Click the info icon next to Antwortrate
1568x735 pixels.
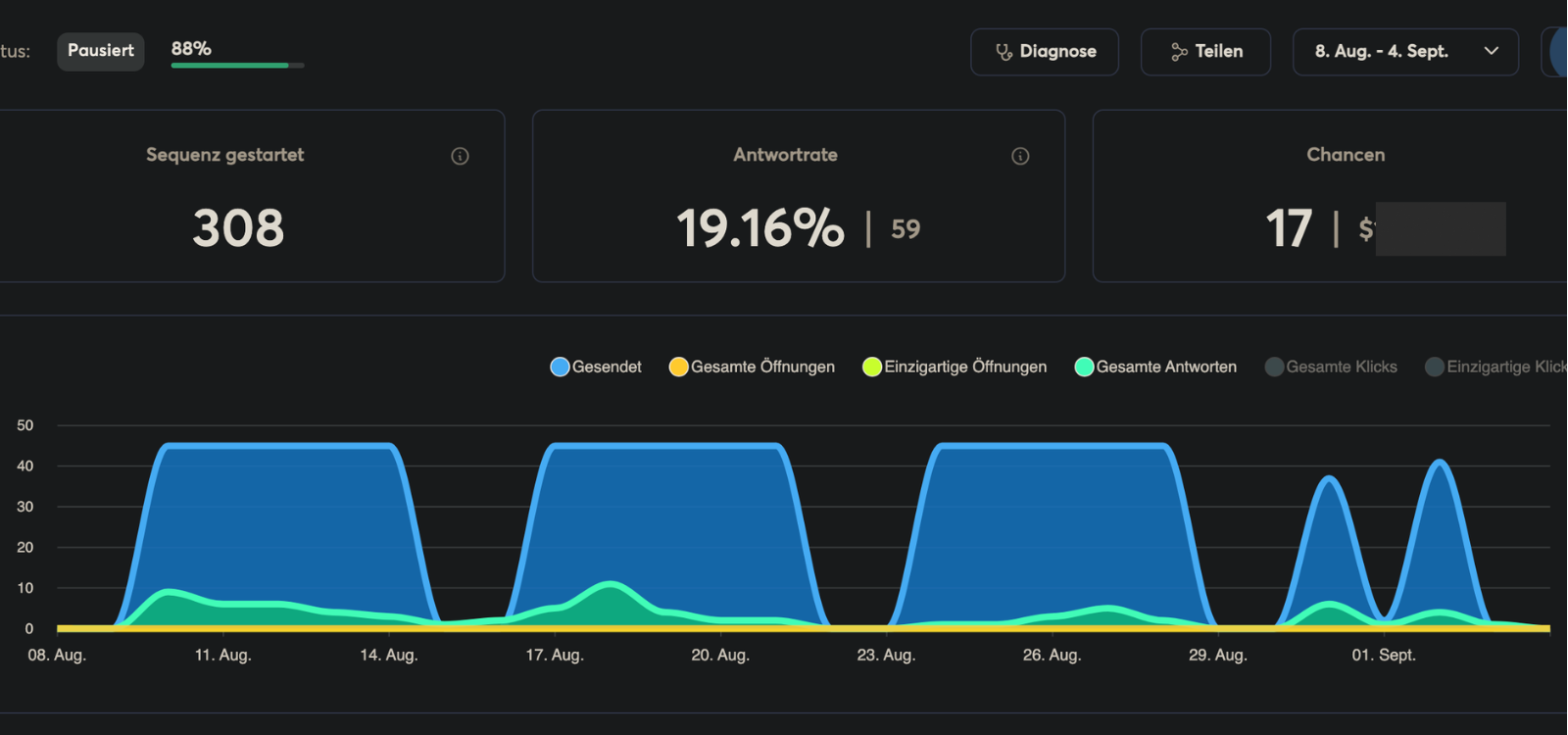[1020, 156]
